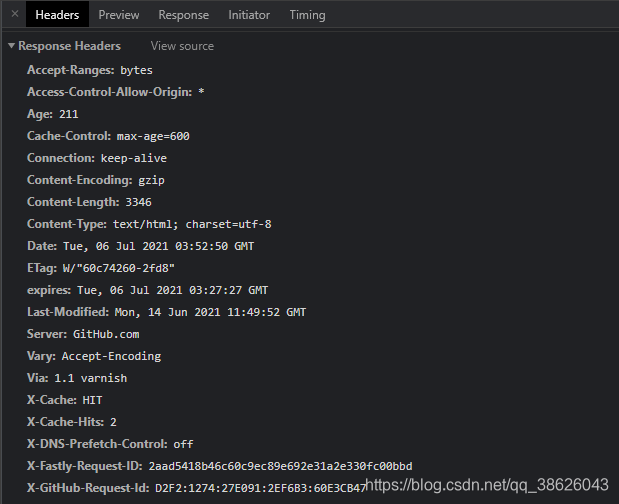Select the Access-Control-Allow-Origin header row
This screenshot has height=504, width=619.
(116, 92)
